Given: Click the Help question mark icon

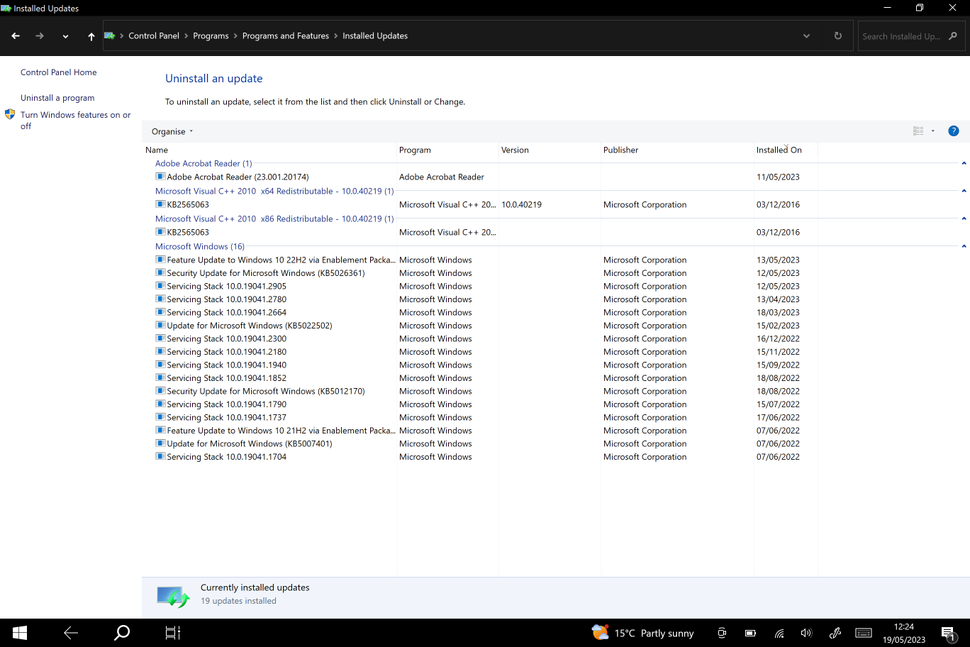Looking at the screenshot, I should (953, 130).
